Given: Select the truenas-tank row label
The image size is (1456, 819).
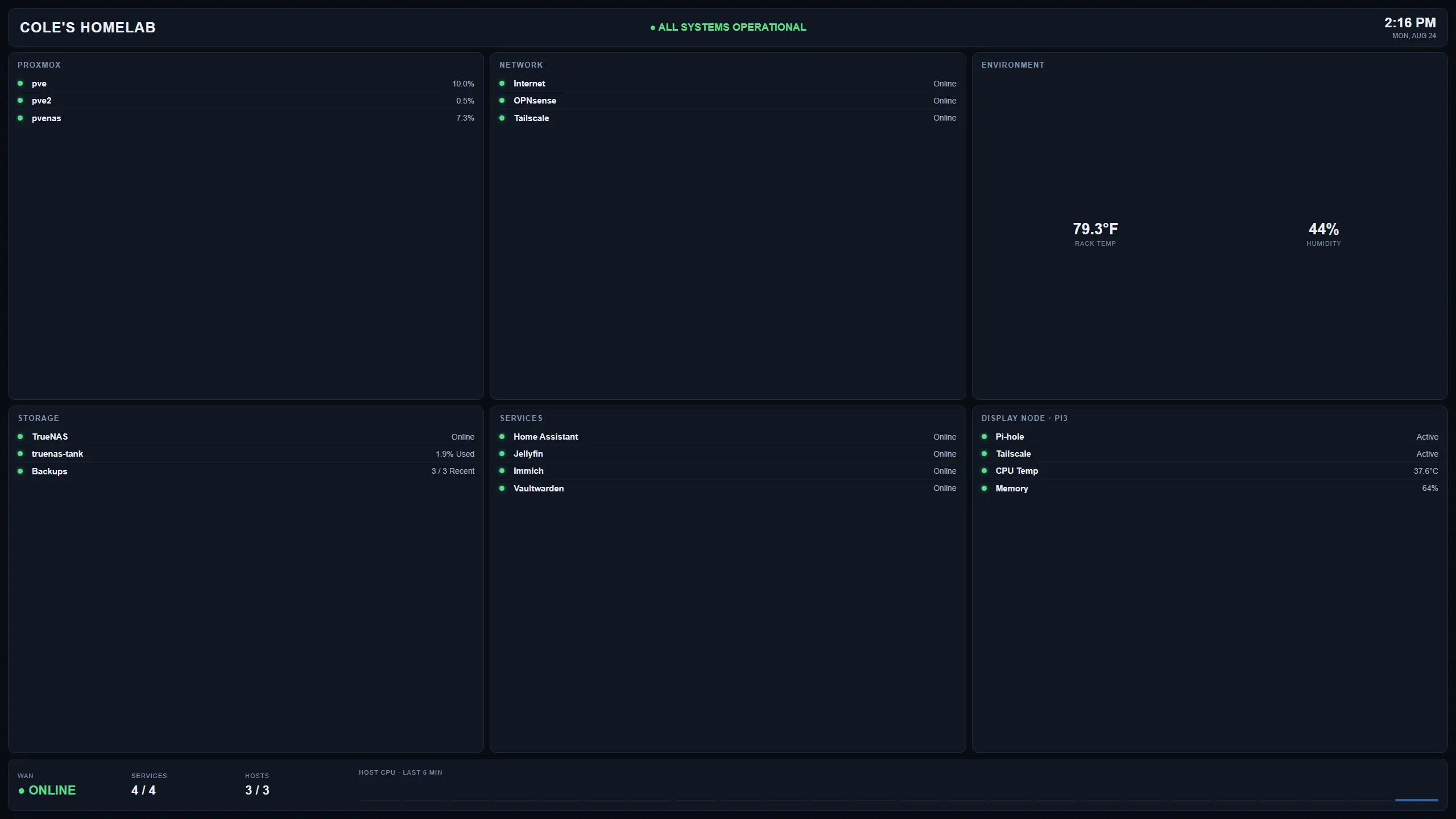Looking at the screenshot, I should tap(57, 454).
